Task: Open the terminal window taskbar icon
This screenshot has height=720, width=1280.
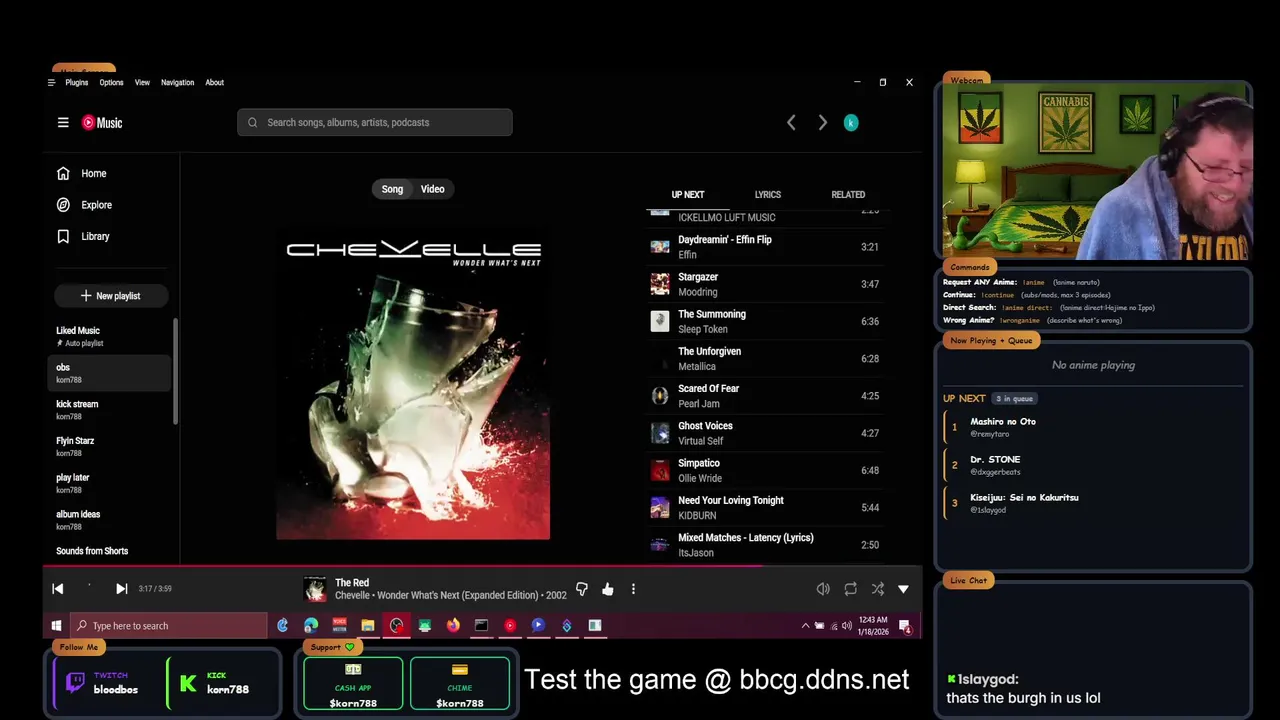Action: tap(481, 626)
